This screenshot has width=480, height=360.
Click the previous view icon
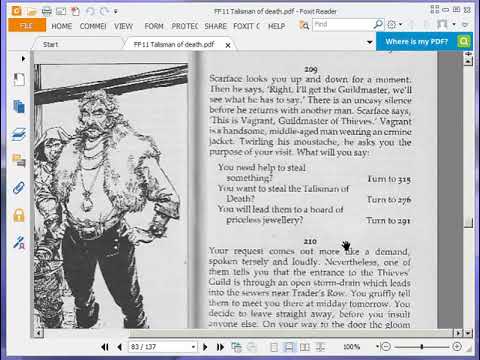click(236, 347)
